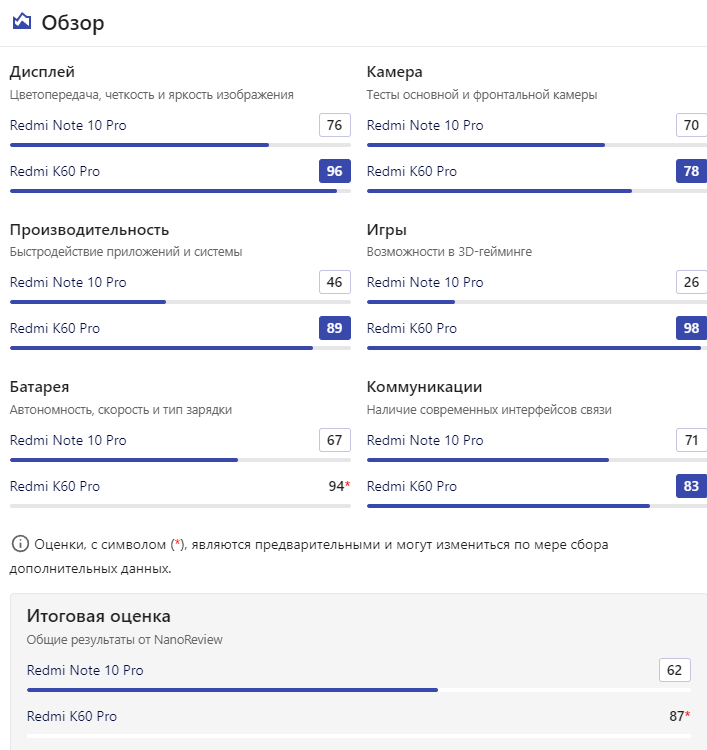Click the Цветопередача, четкость и яркость description

coord(152,95)
